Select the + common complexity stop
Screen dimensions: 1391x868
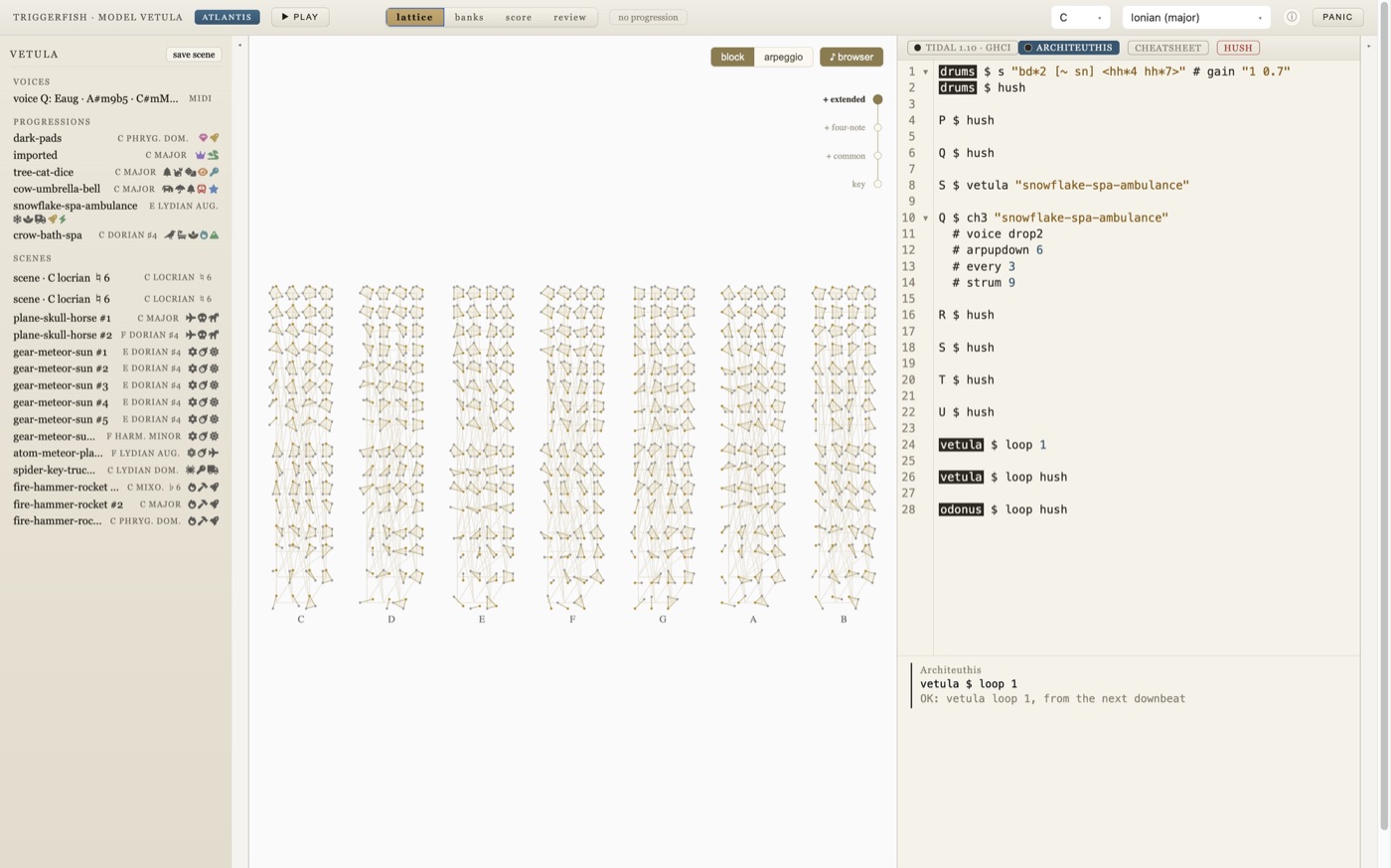coord(877,156)
